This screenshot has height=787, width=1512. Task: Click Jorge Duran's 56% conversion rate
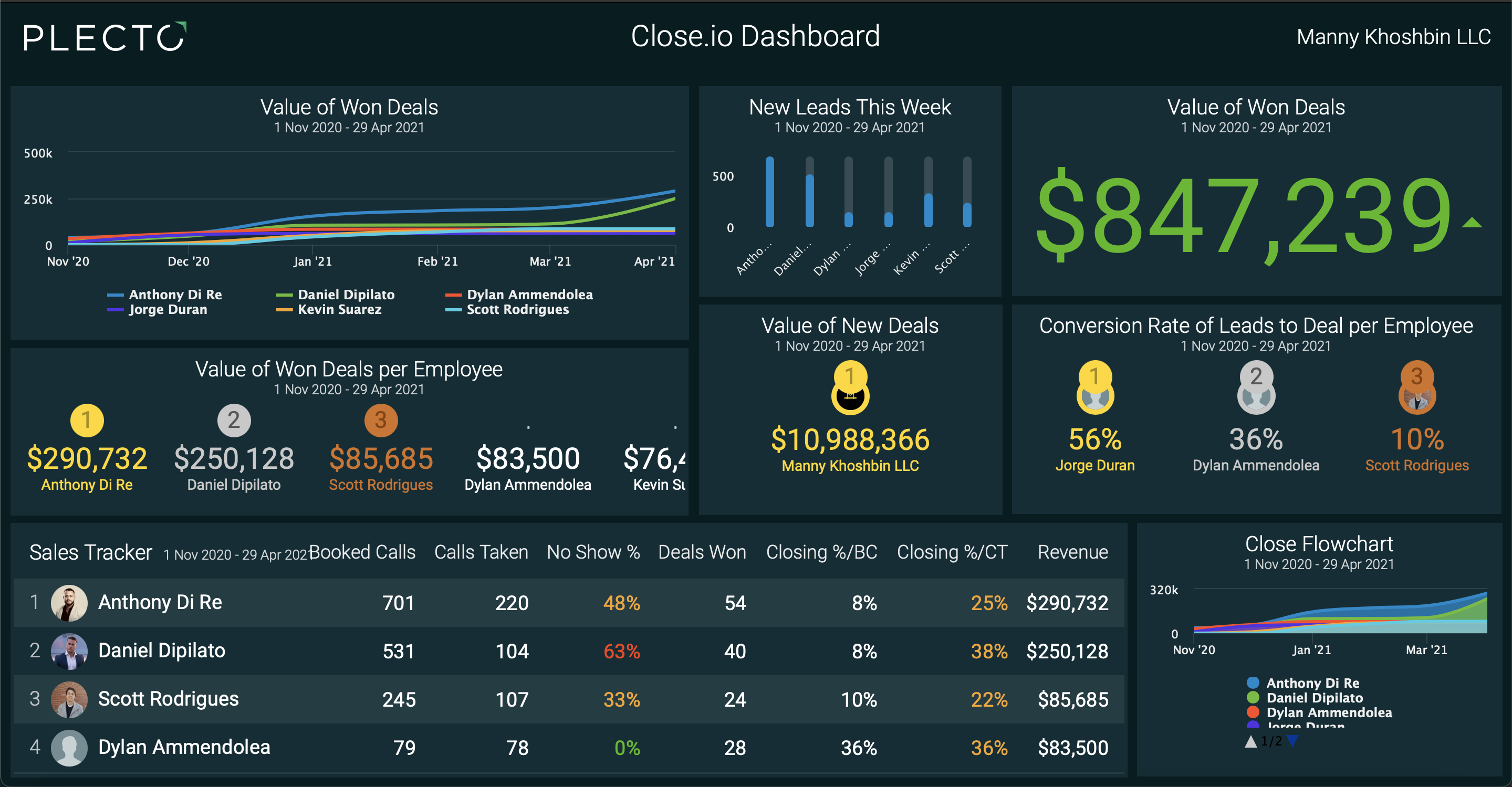click(x=1094, y=439)
